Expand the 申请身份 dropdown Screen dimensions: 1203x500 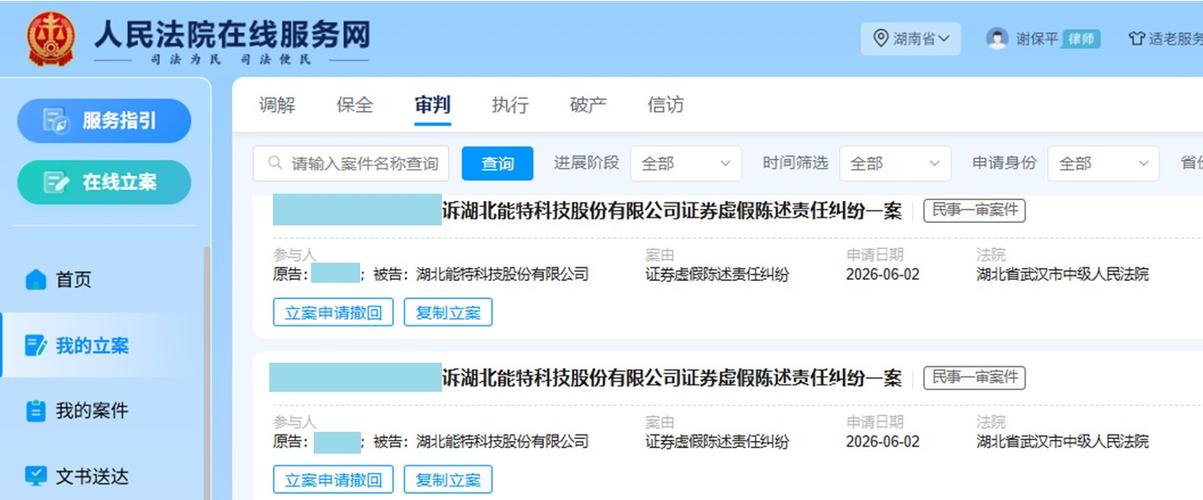pos(1104,163)
